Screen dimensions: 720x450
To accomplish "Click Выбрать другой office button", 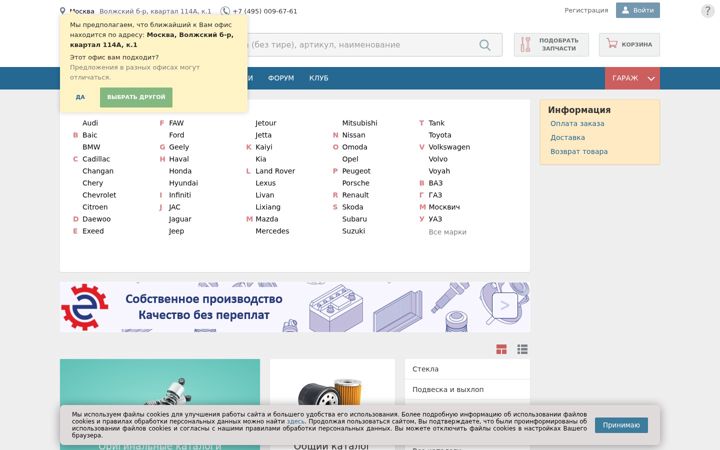I will click(136, 97).
